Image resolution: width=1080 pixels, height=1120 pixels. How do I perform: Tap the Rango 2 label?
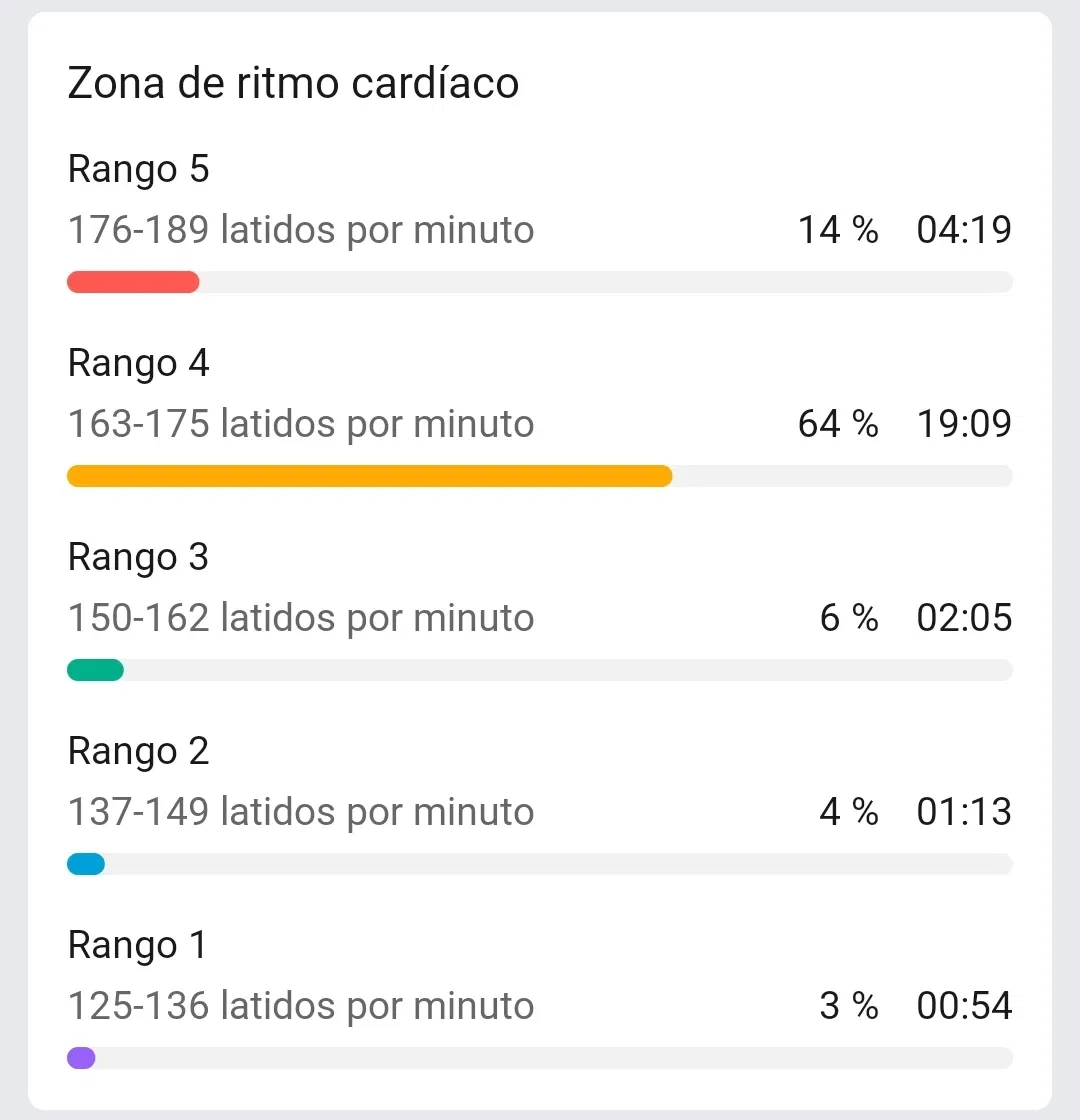138,751
